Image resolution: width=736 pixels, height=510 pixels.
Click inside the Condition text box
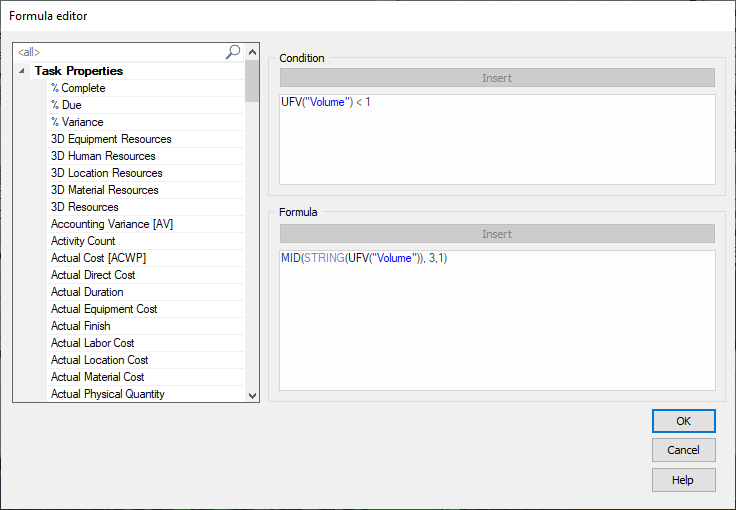(x=497, y=140)
